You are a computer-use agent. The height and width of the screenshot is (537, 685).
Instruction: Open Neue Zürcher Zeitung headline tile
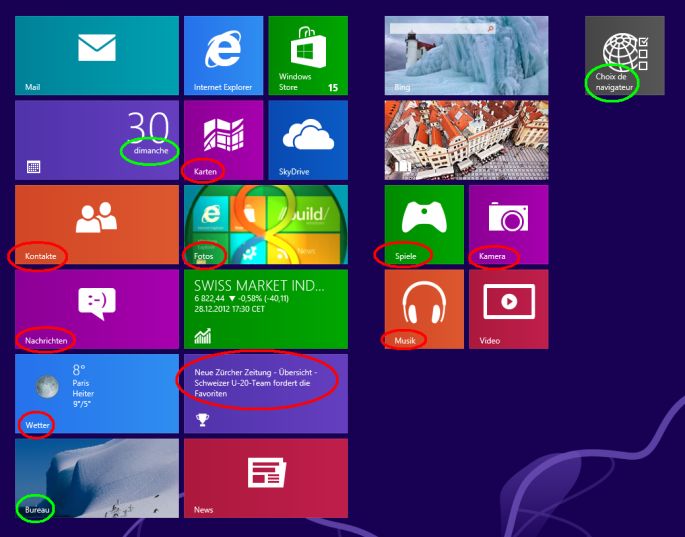click(x=266, y=393)
